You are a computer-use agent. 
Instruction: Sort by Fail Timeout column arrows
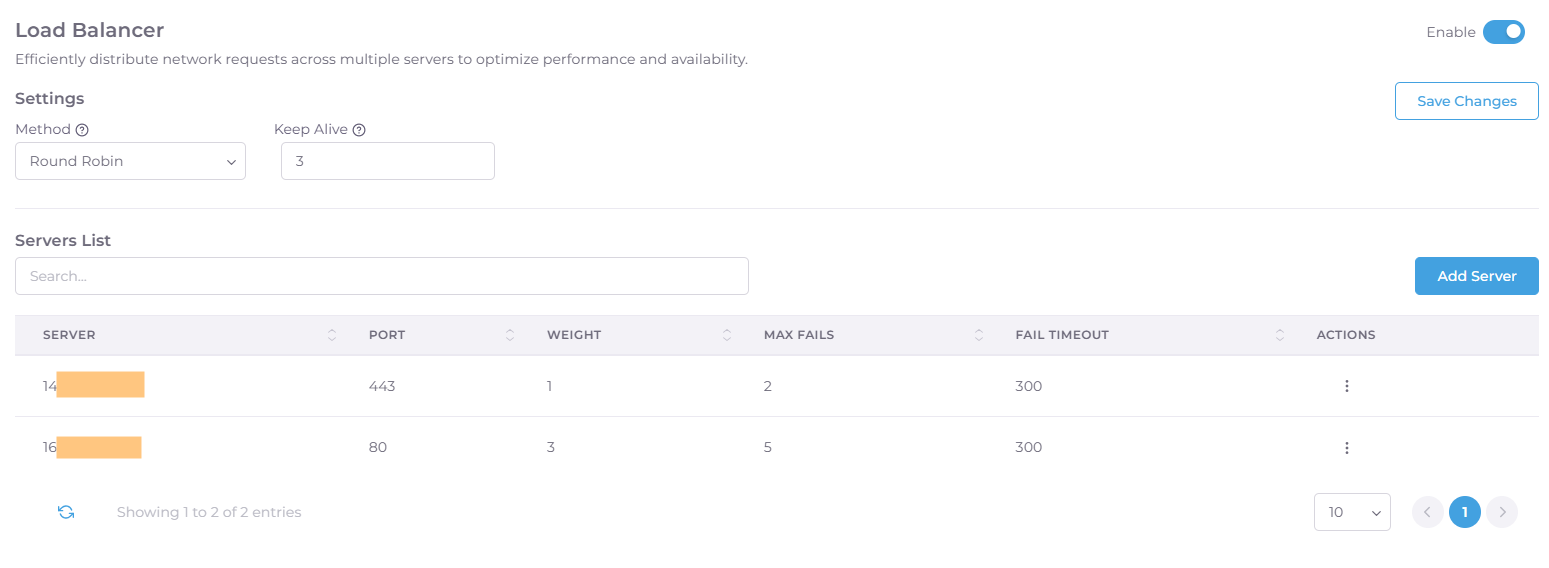coord(1280,335)
